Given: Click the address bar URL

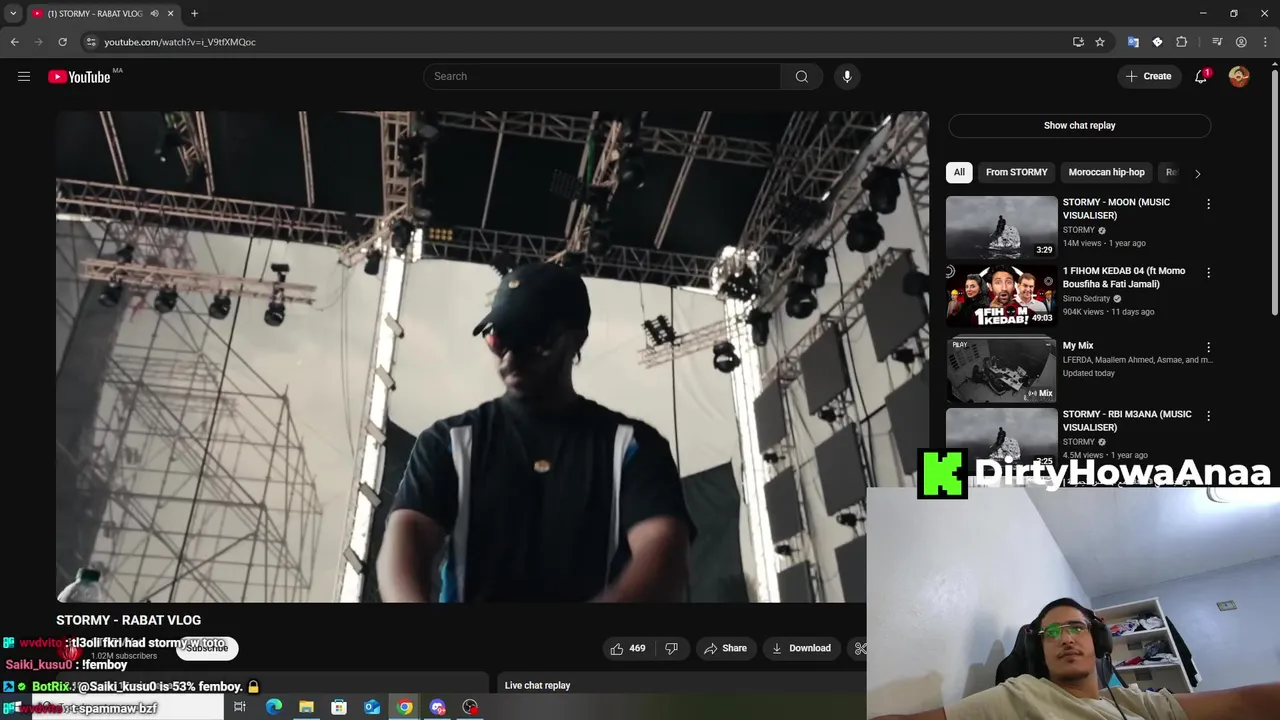Looking at the screenshot, I should pos(180,42).
